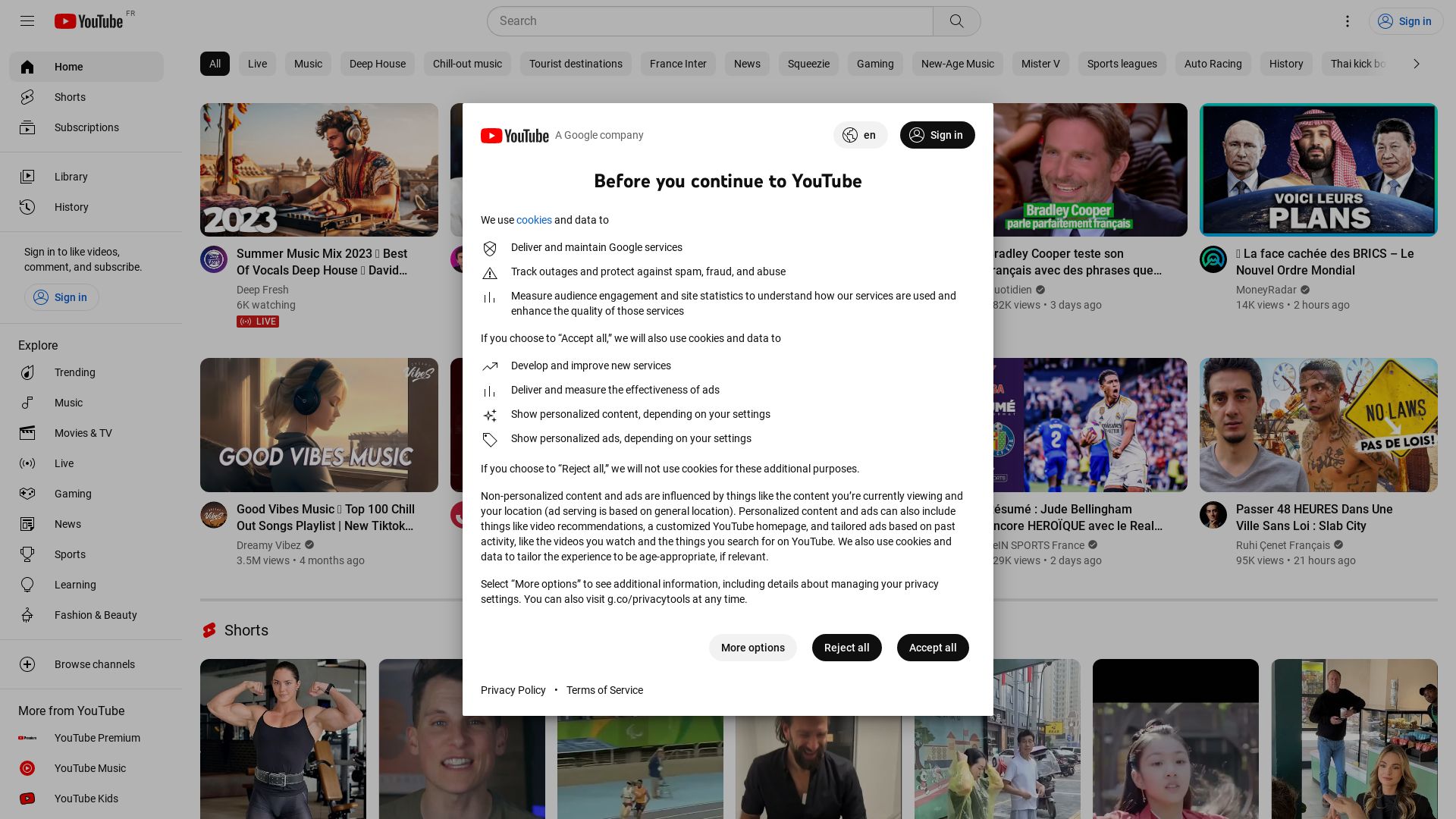Click Deep Fresh channel avatar
Screen dimensions: 1456x819
(214, 259)
